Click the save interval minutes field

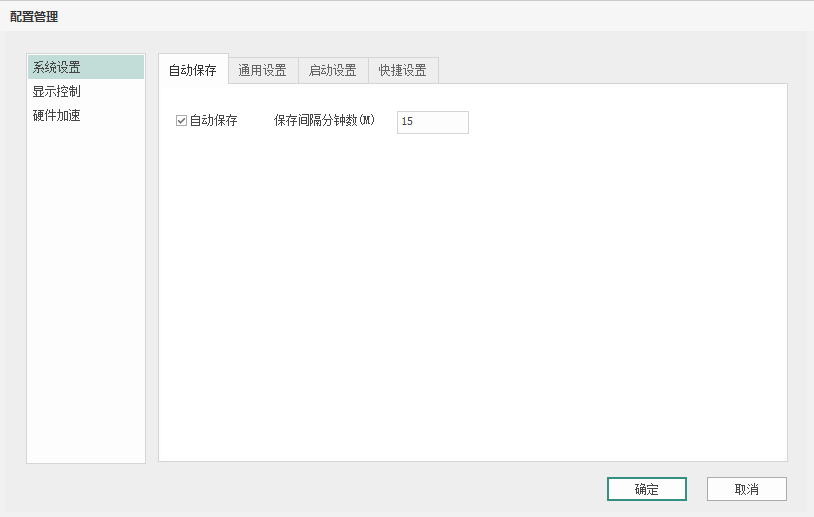[x=432, y=122]
